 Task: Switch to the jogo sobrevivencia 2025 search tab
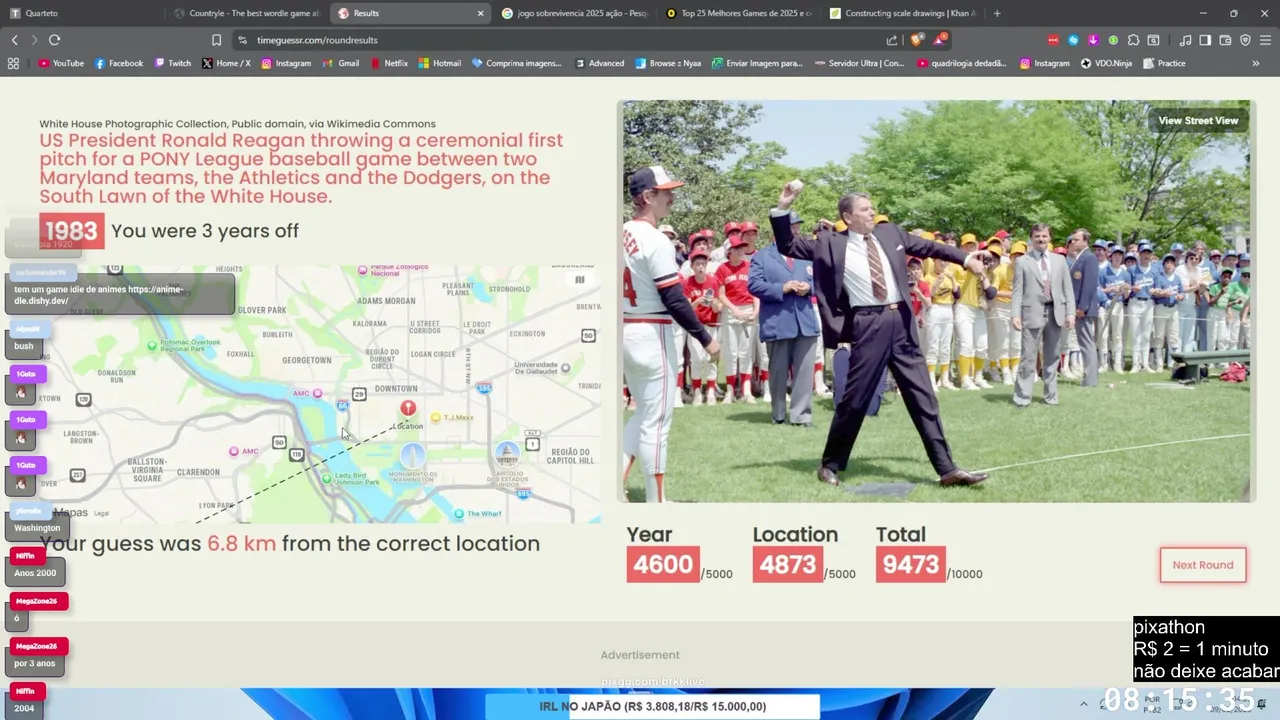tap(574, 13)
